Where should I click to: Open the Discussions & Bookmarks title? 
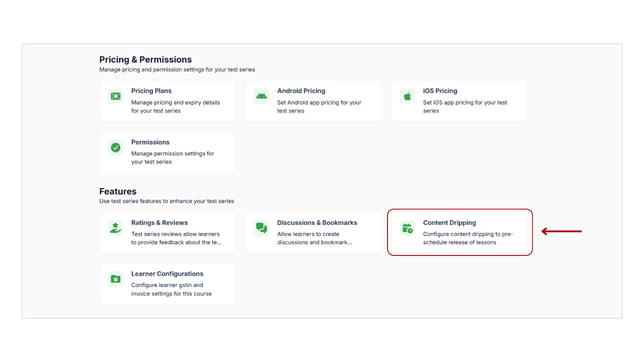[317, 223]
